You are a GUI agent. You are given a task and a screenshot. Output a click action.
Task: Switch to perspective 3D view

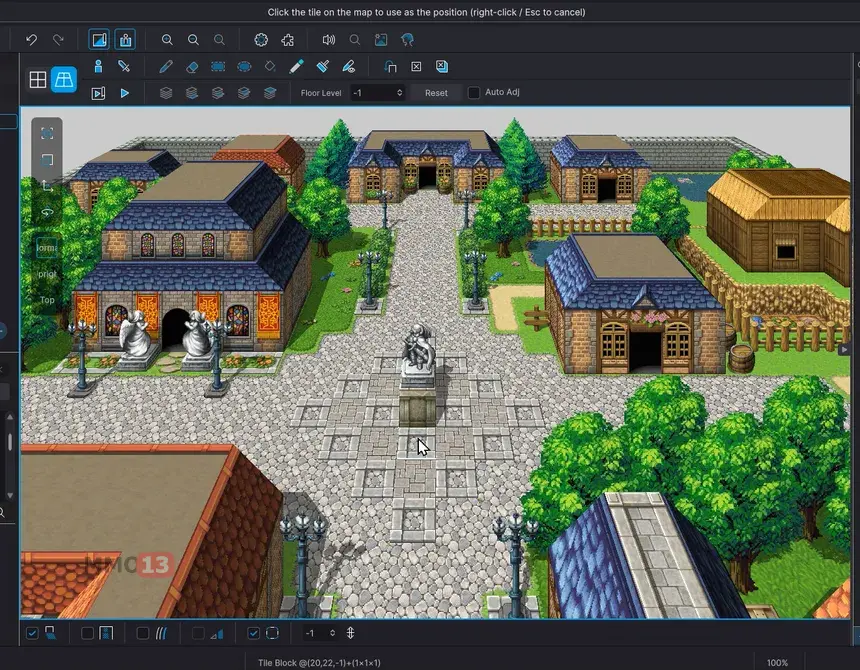64,80
